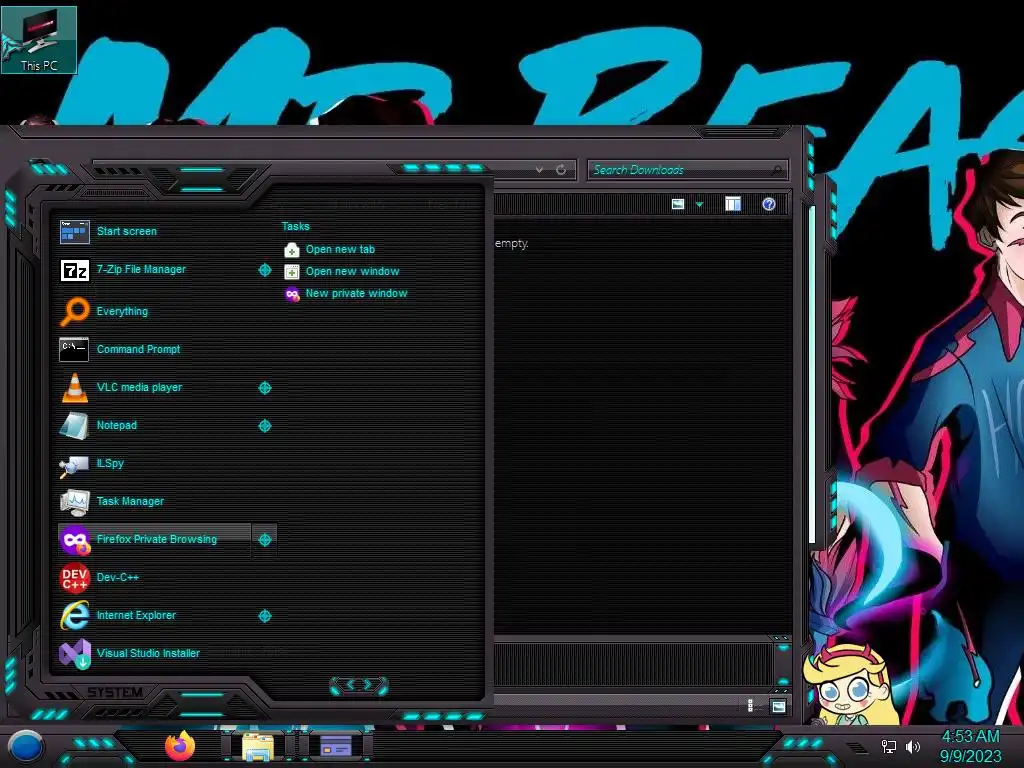Viewport: 1024px width, 768px height.
Task: Open the purple window app on taskbar
Action: [335, 746]
